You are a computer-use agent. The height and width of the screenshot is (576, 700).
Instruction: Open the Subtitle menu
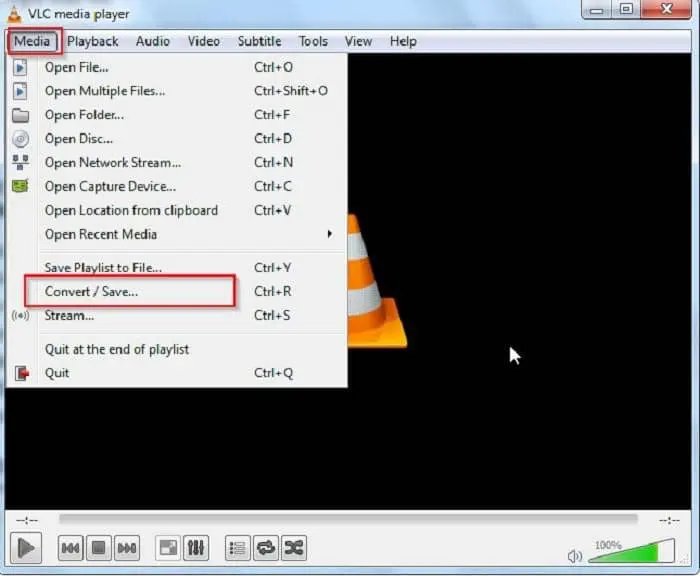[259, 41]
